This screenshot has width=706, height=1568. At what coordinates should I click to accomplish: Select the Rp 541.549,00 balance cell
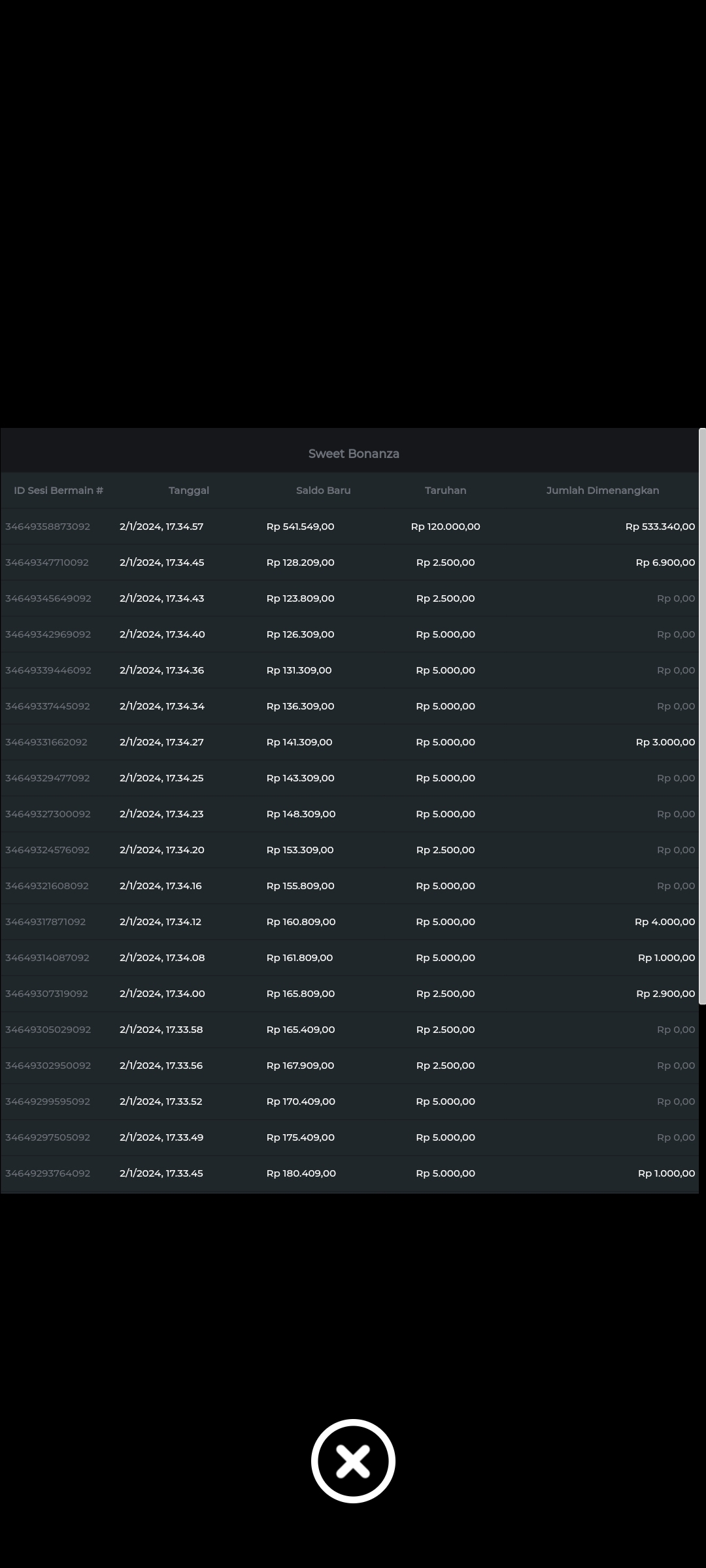(x=300, y=527)
